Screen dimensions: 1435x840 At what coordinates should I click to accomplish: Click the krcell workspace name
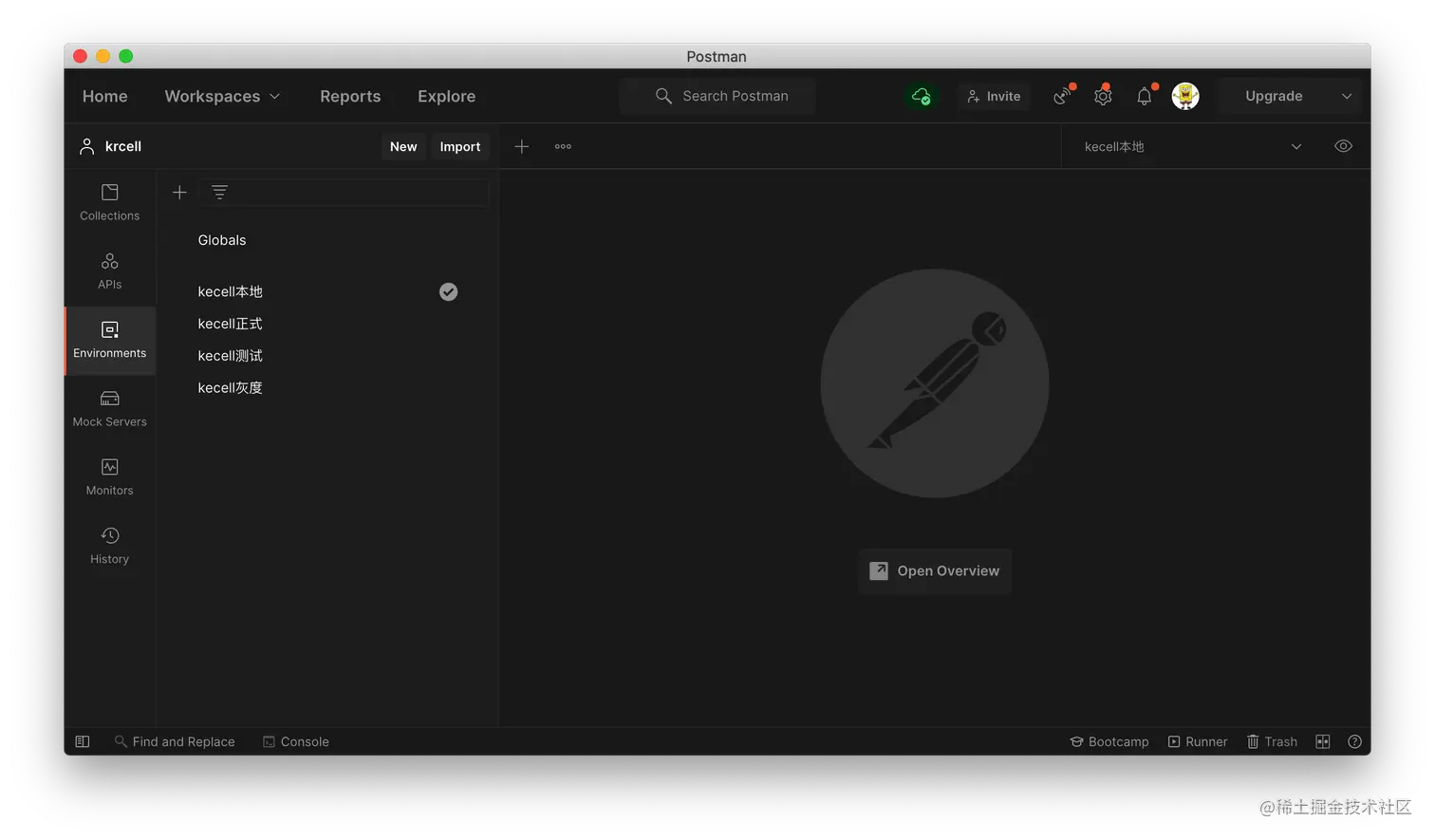point(123,146)
